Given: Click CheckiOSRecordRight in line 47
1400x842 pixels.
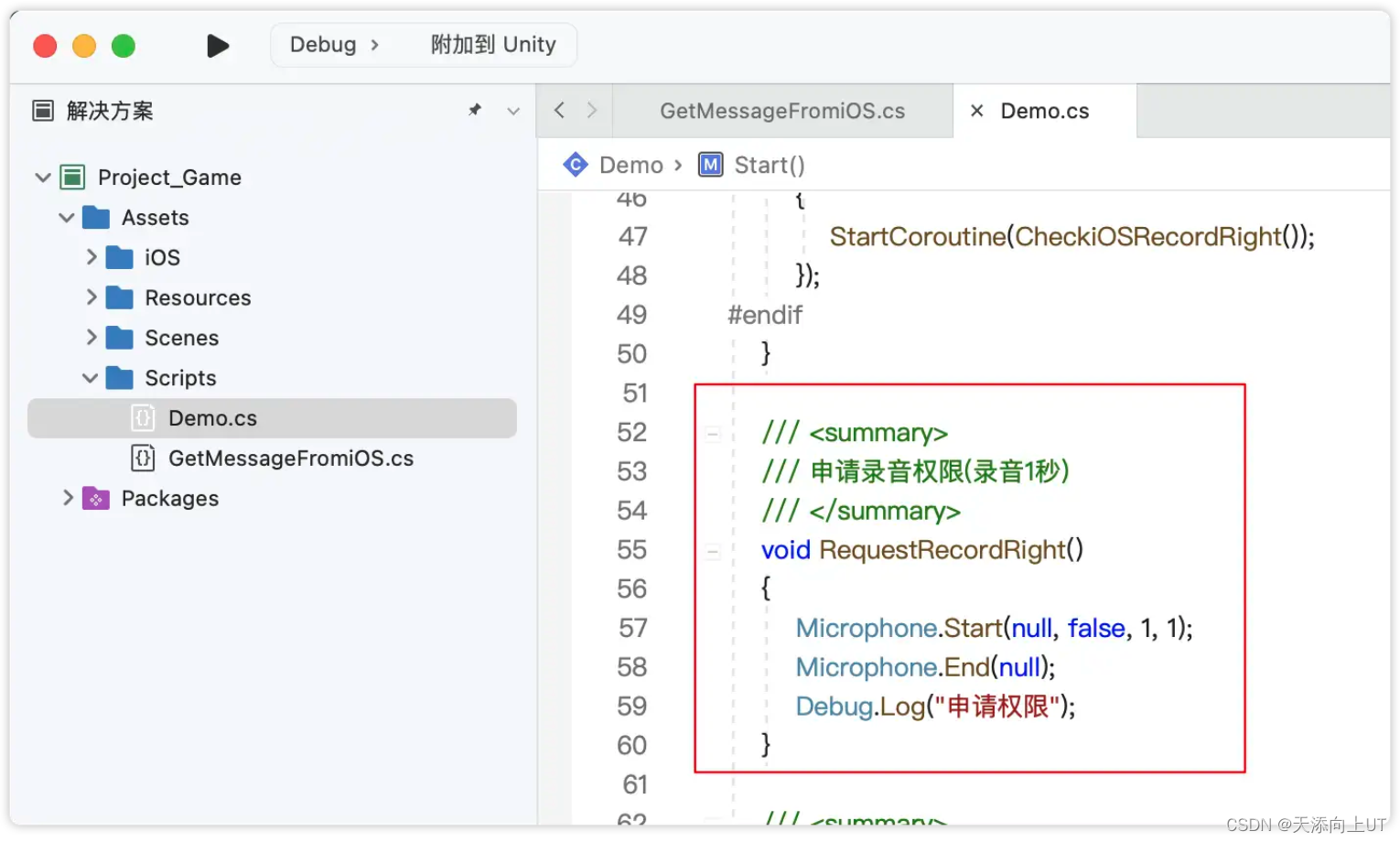Looking at the screenshot, I should coord(1147,236).
